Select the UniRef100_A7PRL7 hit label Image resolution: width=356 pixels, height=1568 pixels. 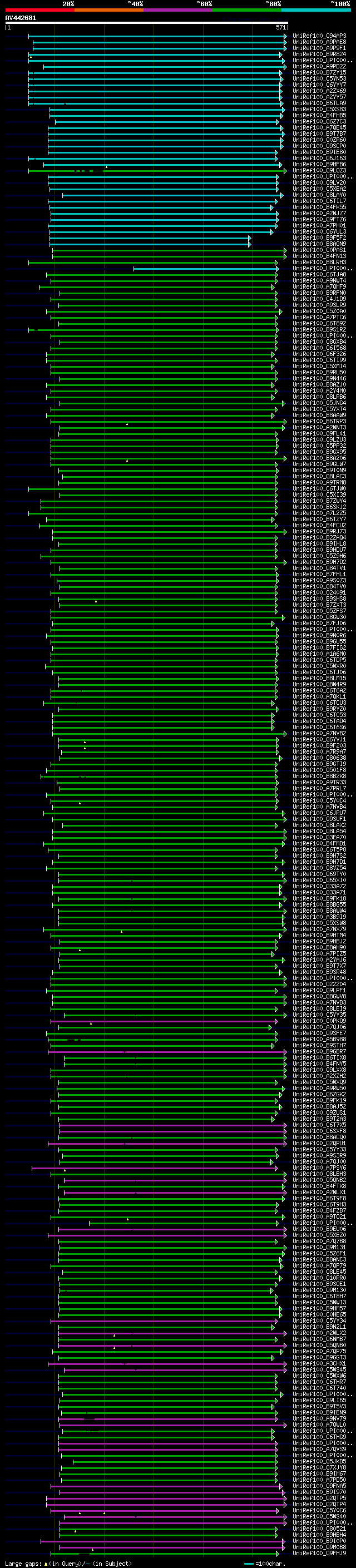pyautogui.click(x=319, y=789)
